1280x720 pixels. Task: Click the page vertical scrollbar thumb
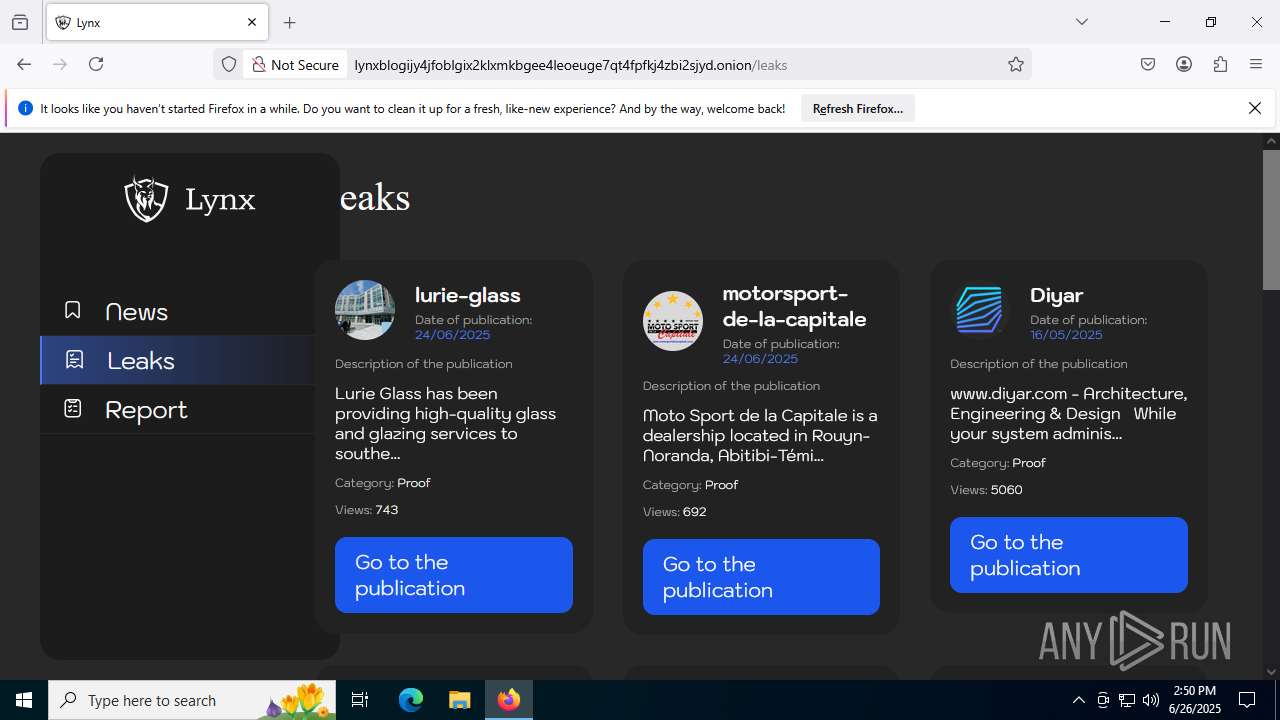1271,219
